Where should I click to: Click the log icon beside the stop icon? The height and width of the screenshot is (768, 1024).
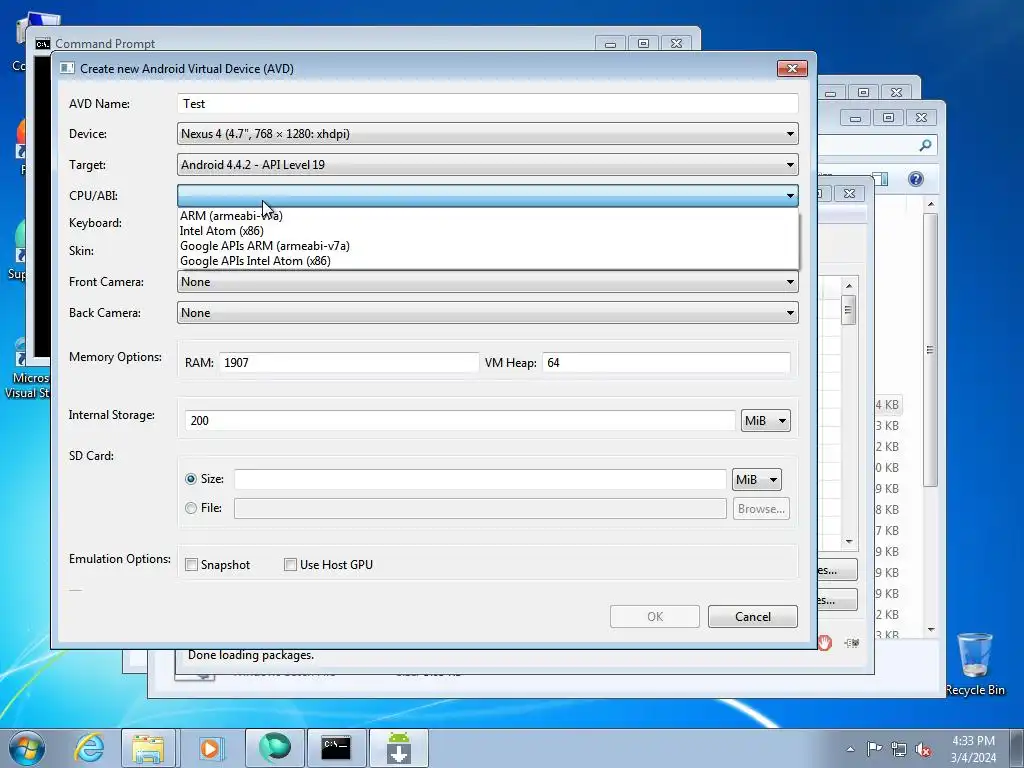coord(851,643)
